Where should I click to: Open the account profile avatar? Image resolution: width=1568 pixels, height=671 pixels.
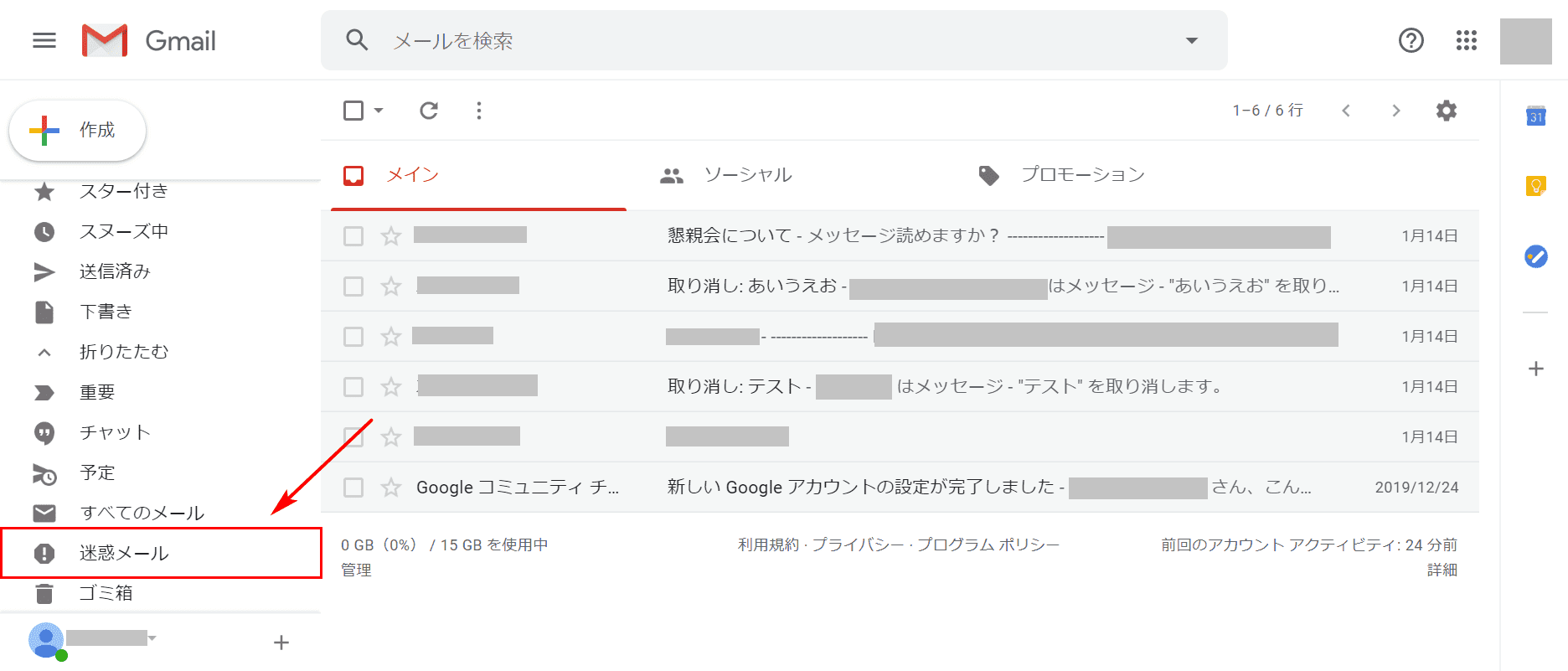point(1526,40)
